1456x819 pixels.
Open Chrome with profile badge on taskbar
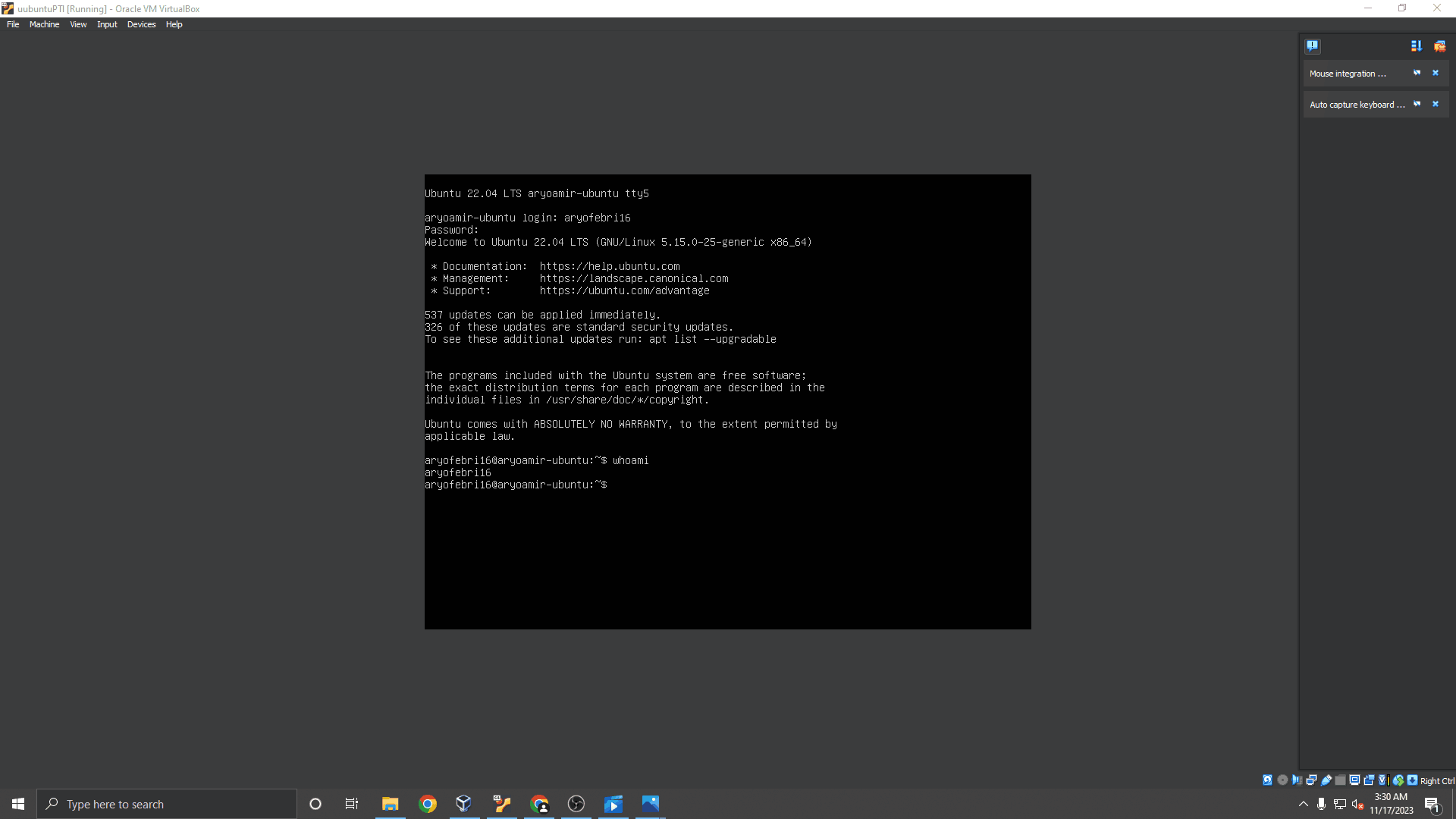point(539,804)
